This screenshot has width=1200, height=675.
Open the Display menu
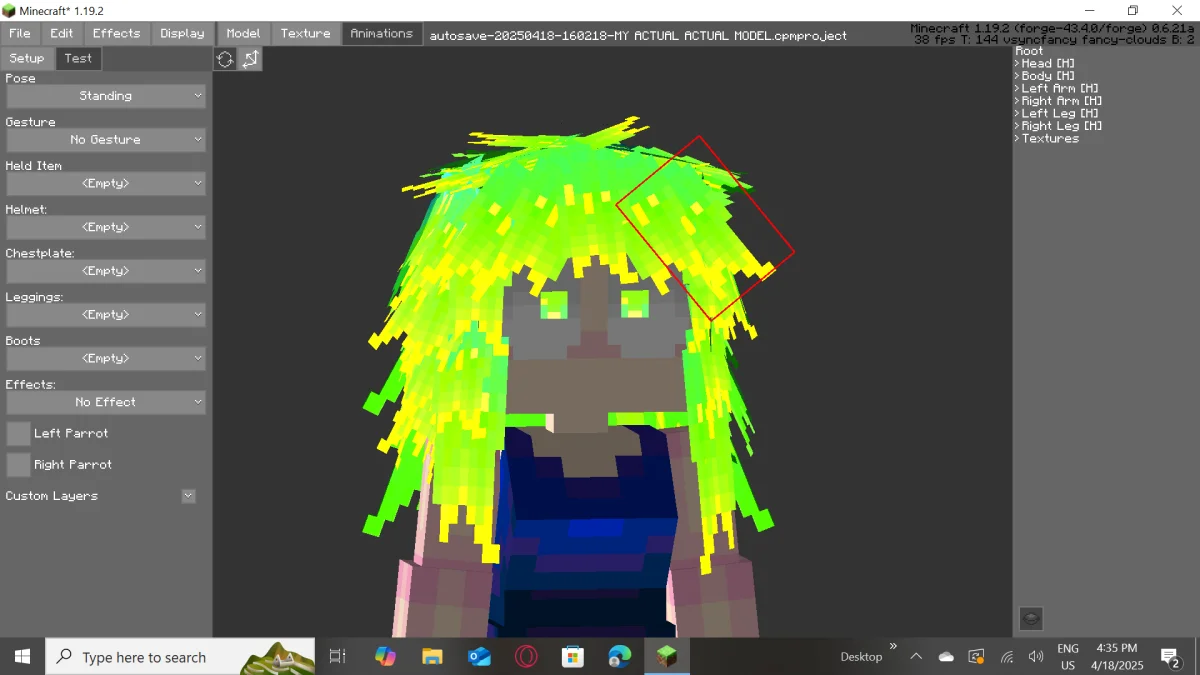click(182, 33)
